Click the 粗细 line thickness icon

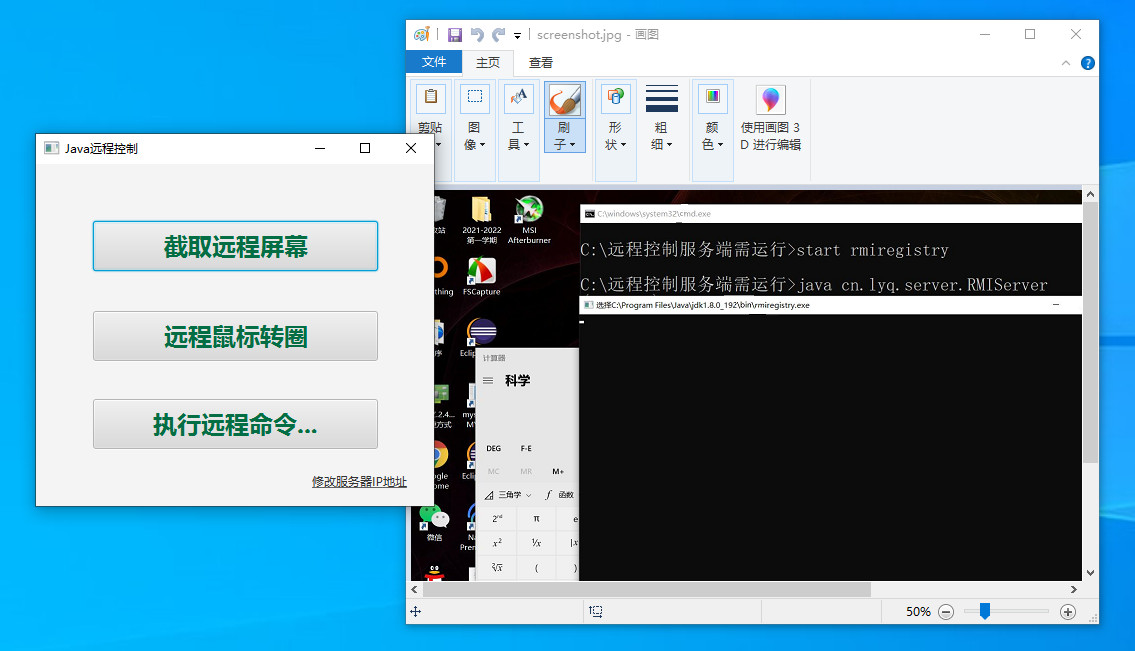click(662, 98)
